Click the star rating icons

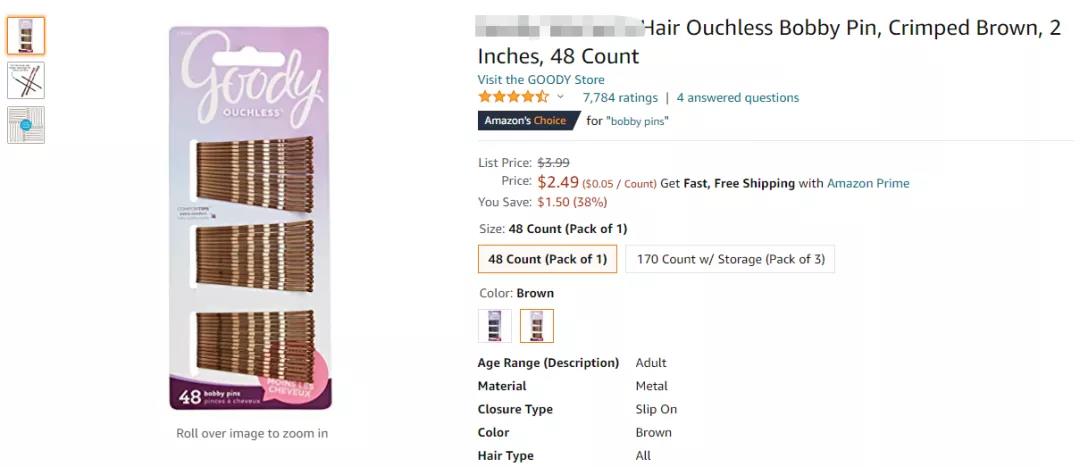(x=513, y=97)
